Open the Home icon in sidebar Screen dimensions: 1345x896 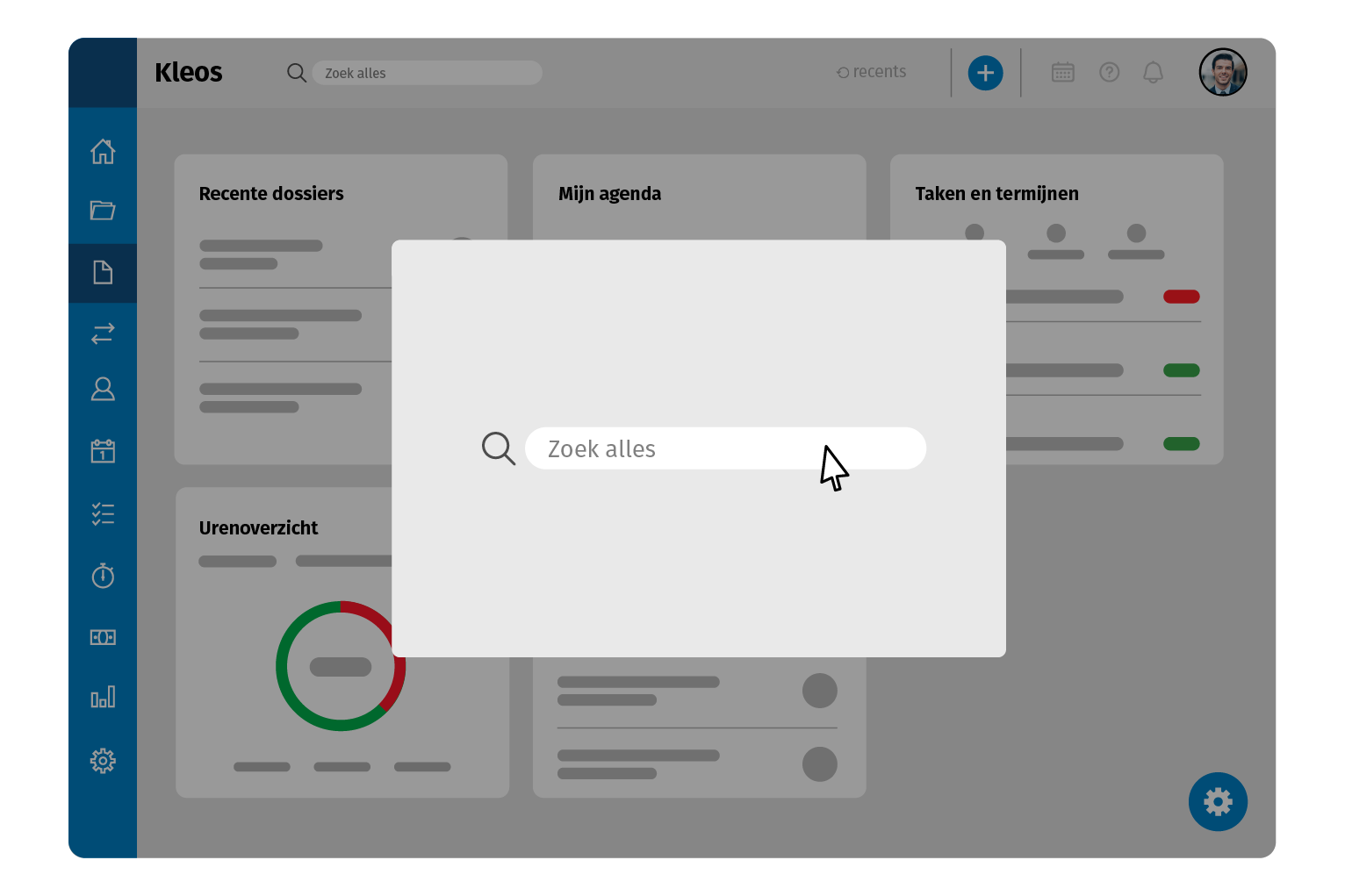coord(103,151)
